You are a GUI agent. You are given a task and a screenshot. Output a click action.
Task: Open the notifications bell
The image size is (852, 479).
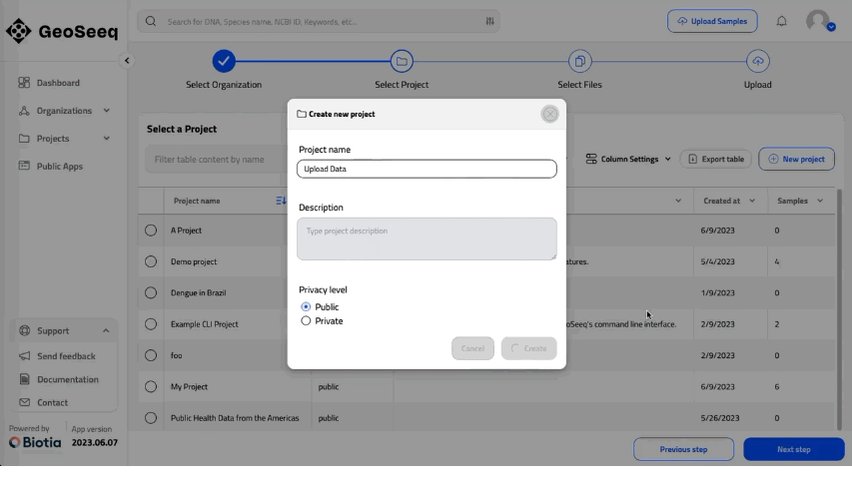tap(781, 21)
